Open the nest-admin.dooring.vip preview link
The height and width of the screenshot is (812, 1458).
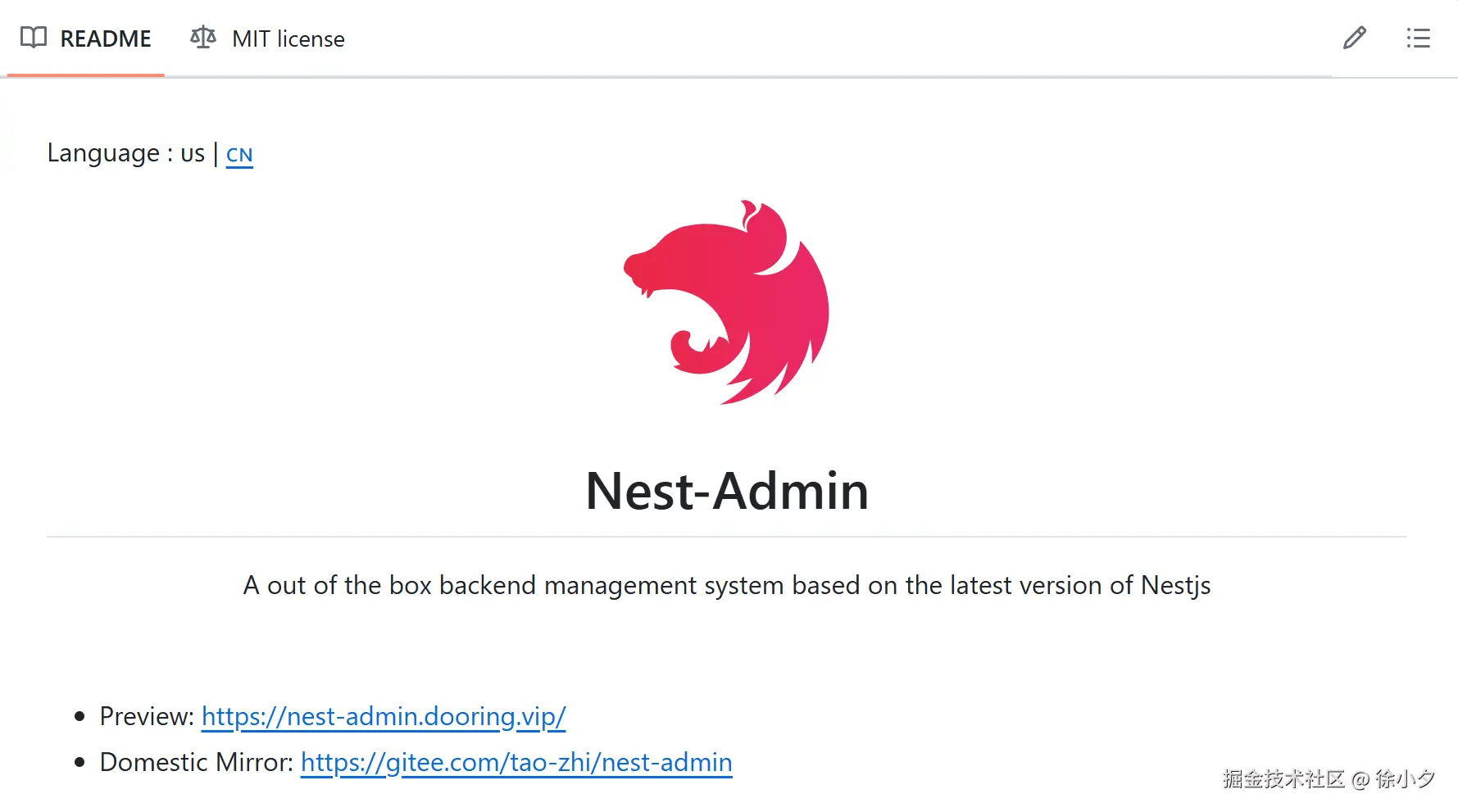[384, 716]
